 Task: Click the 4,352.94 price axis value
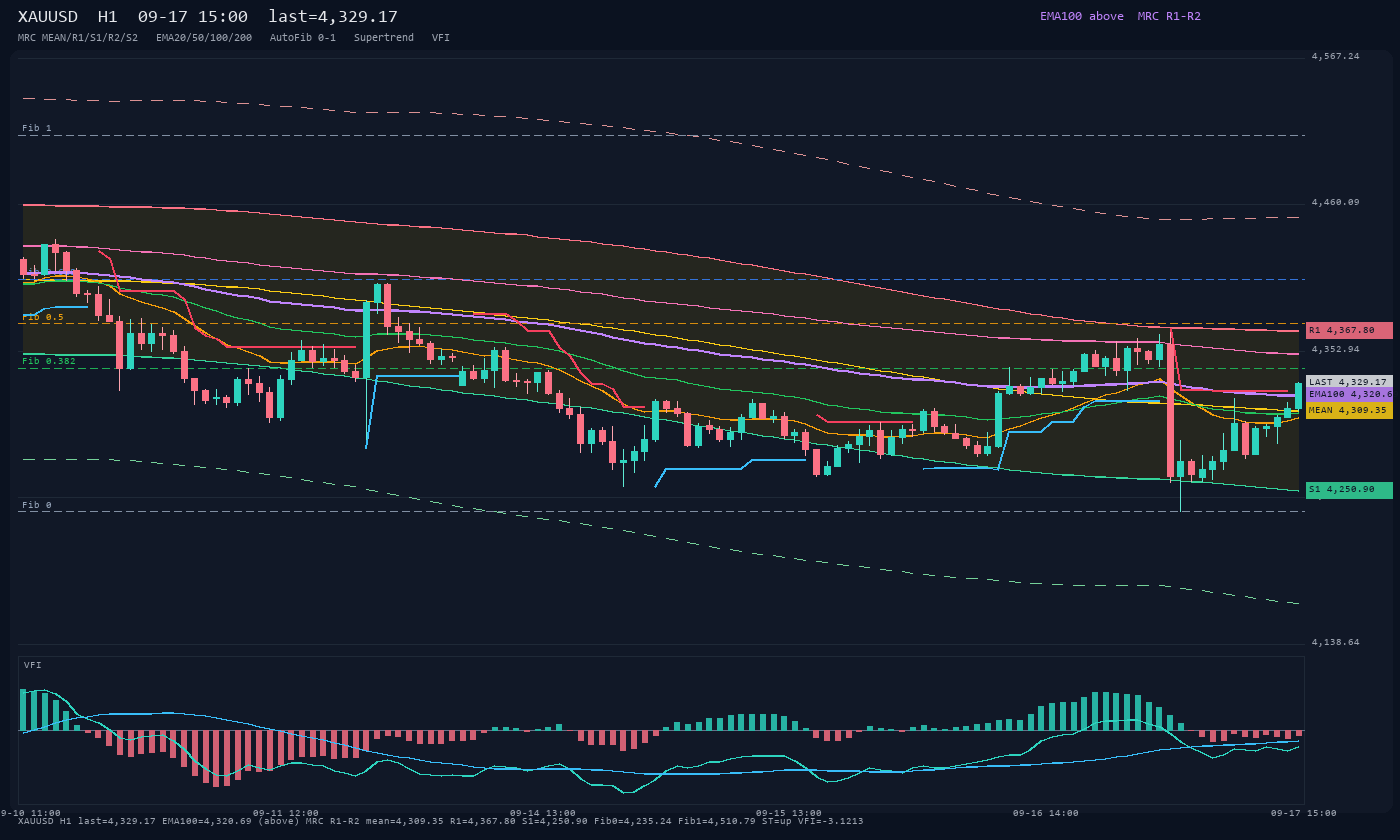1336,349
